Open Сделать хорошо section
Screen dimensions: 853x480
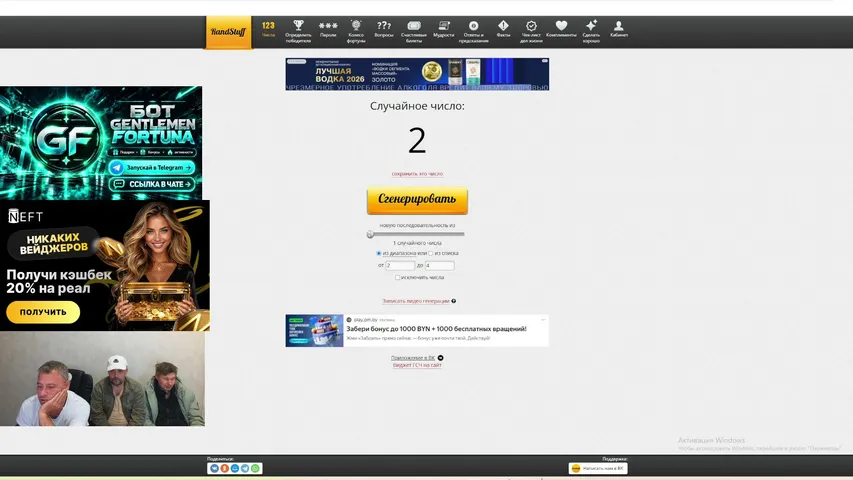[591, 32]
